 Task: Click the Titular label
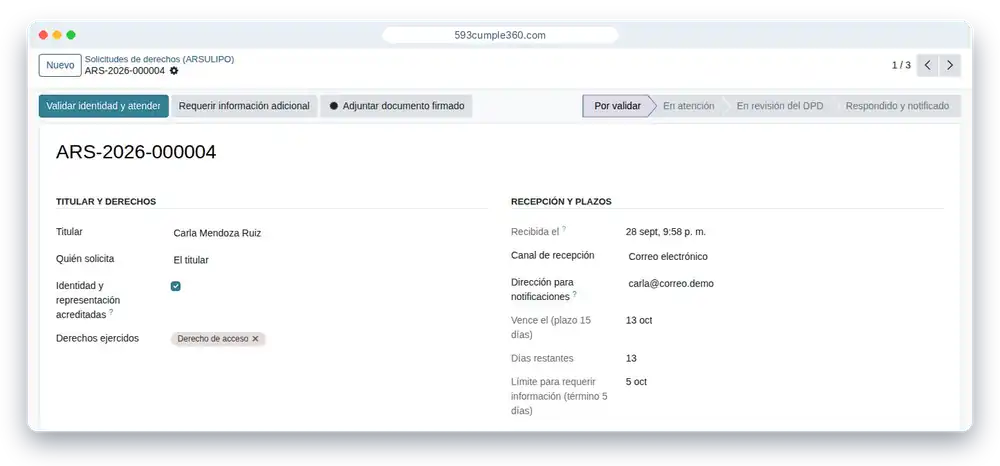pos(69,232)
